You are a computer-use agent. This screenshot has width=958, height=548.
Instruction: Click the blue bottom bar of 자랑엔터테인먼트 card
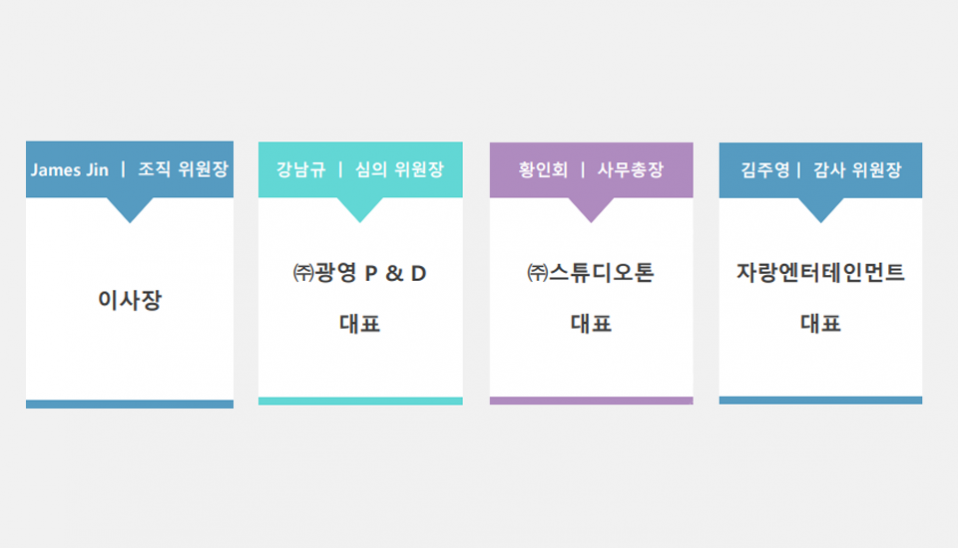coord(821,400)
